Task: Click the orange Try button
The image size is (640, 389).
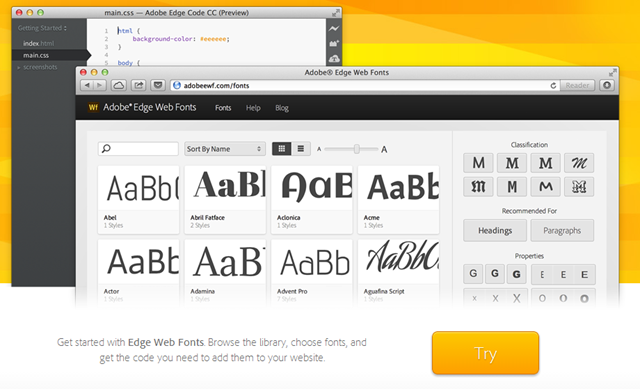Action: pos(485,353)
